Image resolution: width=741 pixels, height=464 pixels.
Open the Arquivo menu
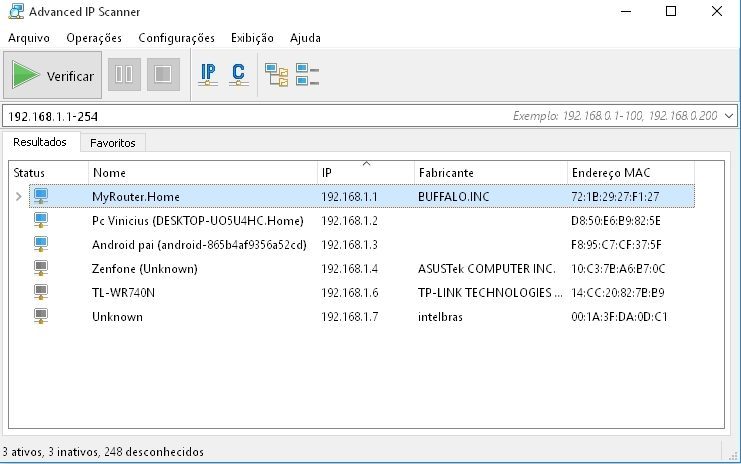click(x=29, y=38)
